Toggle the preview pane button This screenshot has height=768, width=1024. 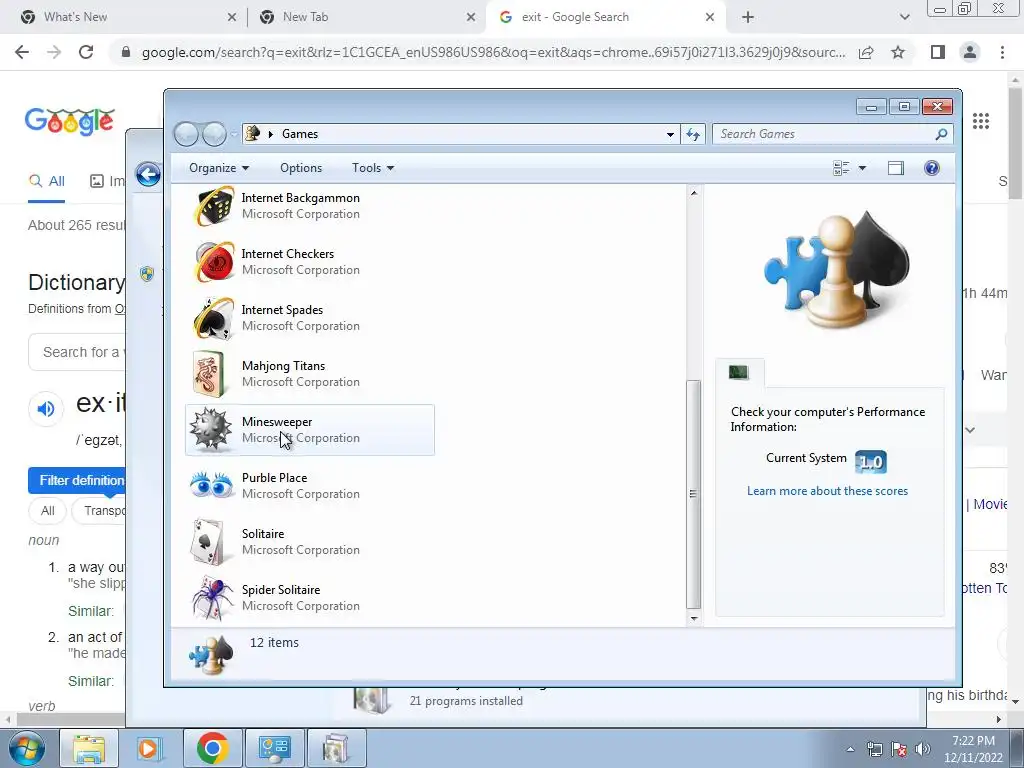[x=896, y=168]
